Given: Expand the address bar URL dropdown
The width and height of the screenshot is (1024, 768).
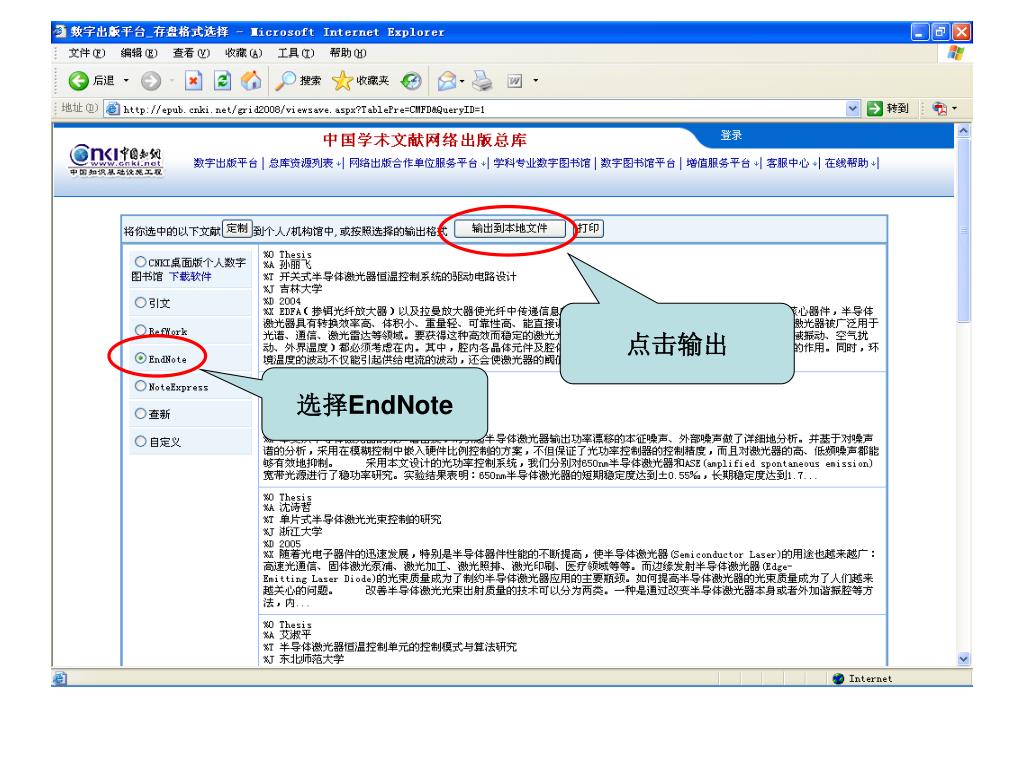Looking at the screenshot, I should point(852,108).
